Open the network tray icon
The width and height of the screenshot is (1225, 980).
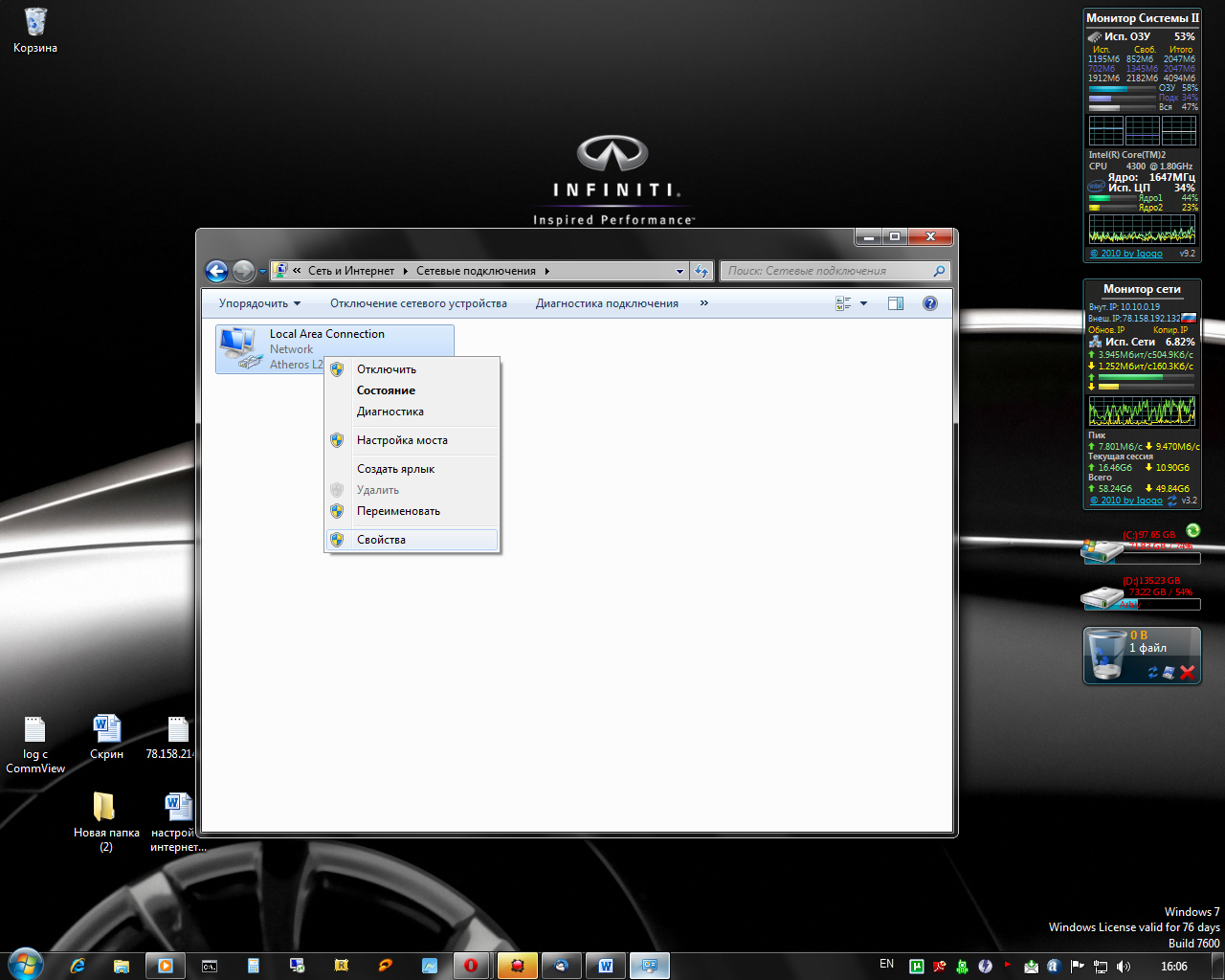(1101, 967)
